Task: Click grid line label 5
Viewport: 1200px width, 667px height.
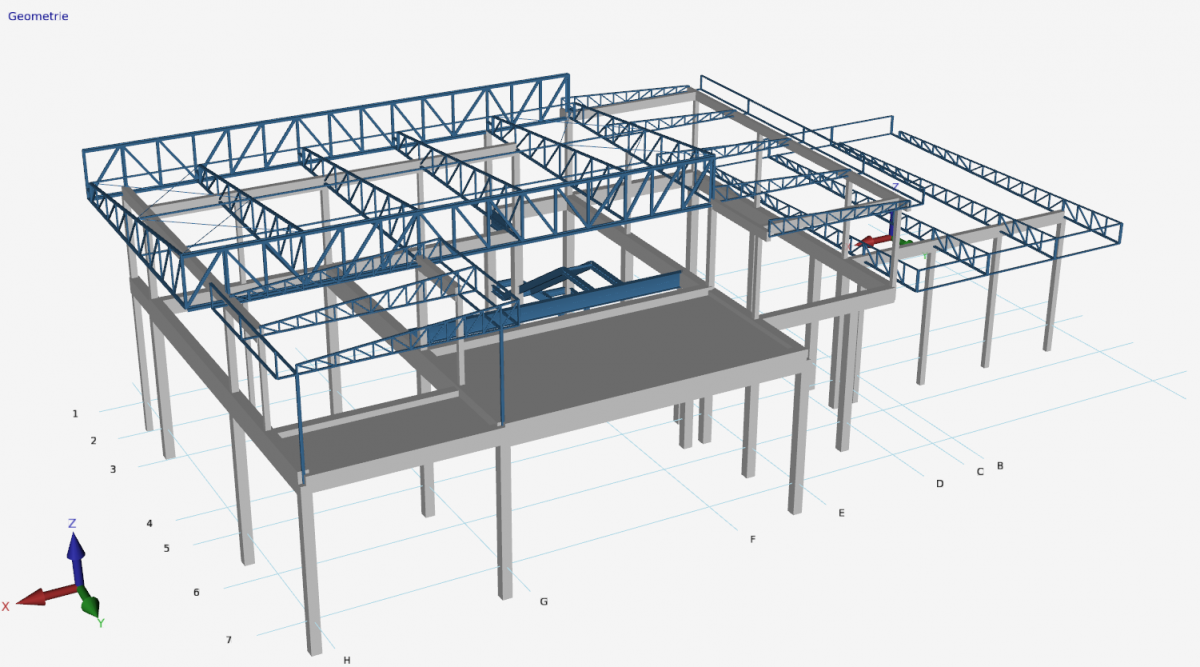Action: tap(167, 548)
